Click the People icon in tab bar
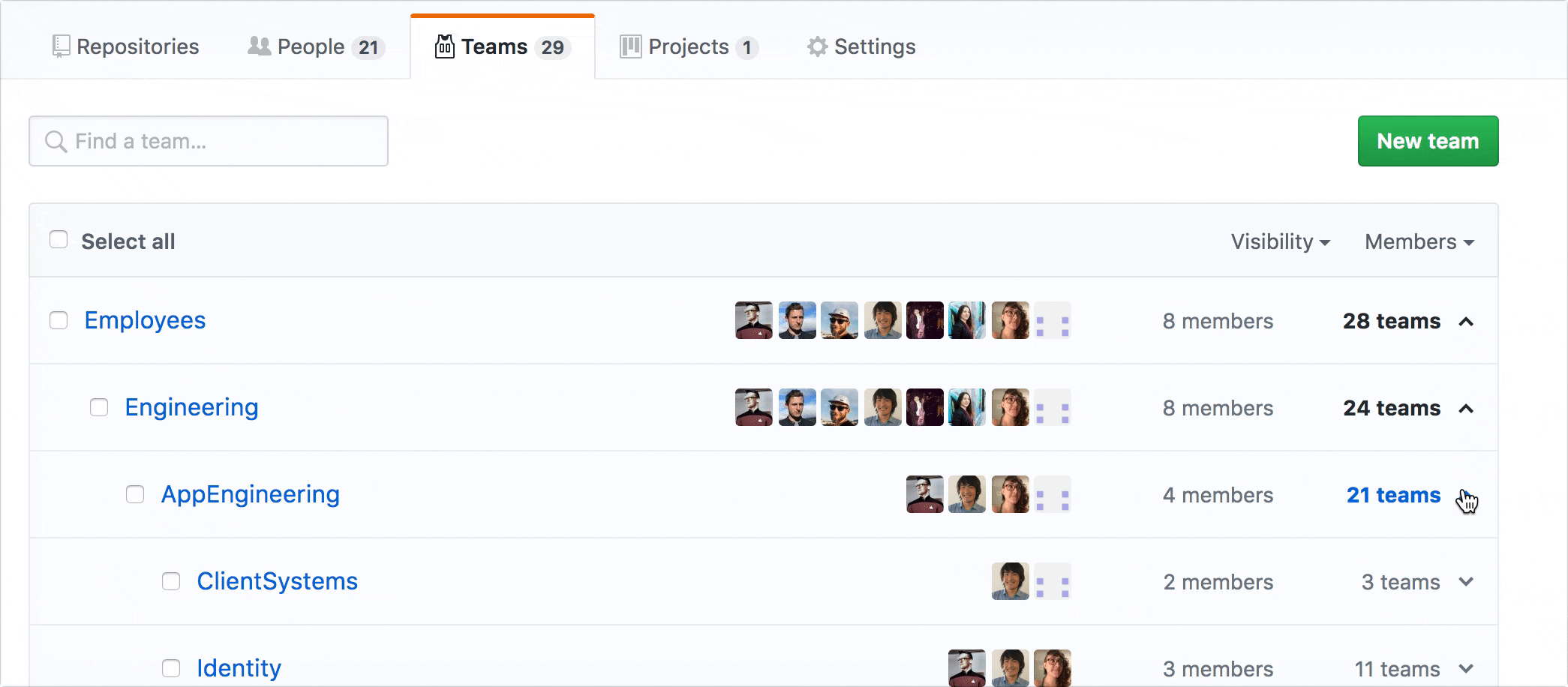This screenshot has height=687, width=1568. 259,46
